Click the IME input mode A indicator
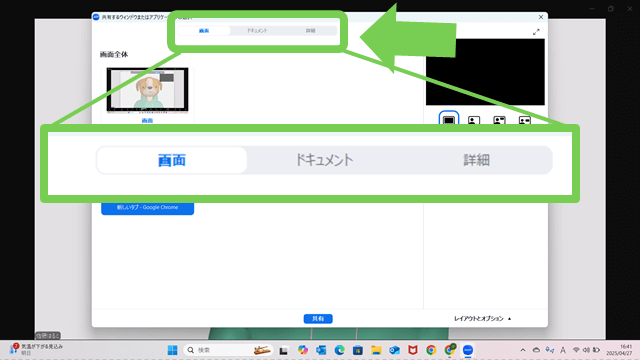 [x=563, y=350]
